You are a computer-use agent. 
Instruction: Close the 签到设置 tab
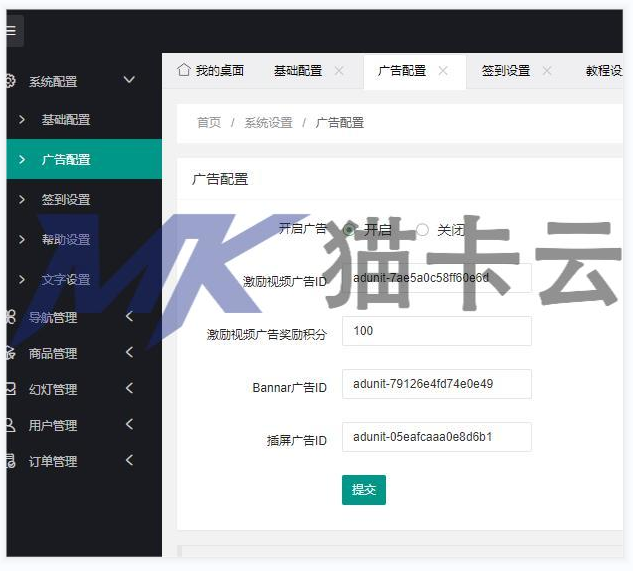547,71
